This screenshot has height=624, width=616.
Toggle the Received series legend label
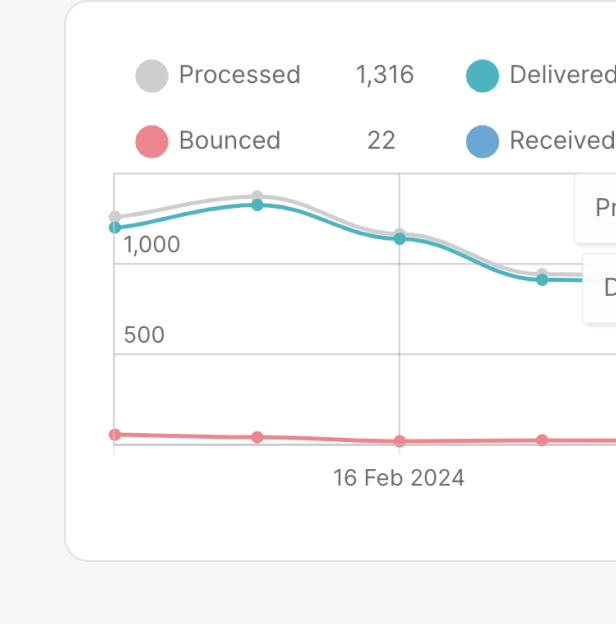pyautogui.click(x=561, y=141)
